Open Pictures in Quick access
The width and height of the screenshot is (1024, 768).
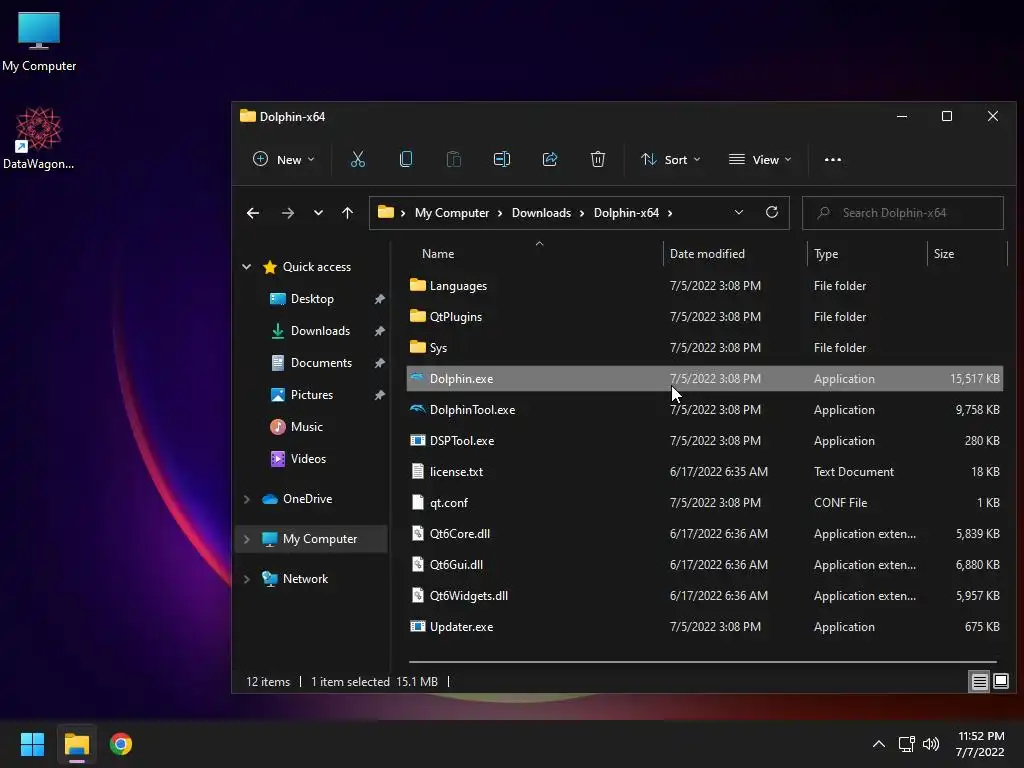312,395
